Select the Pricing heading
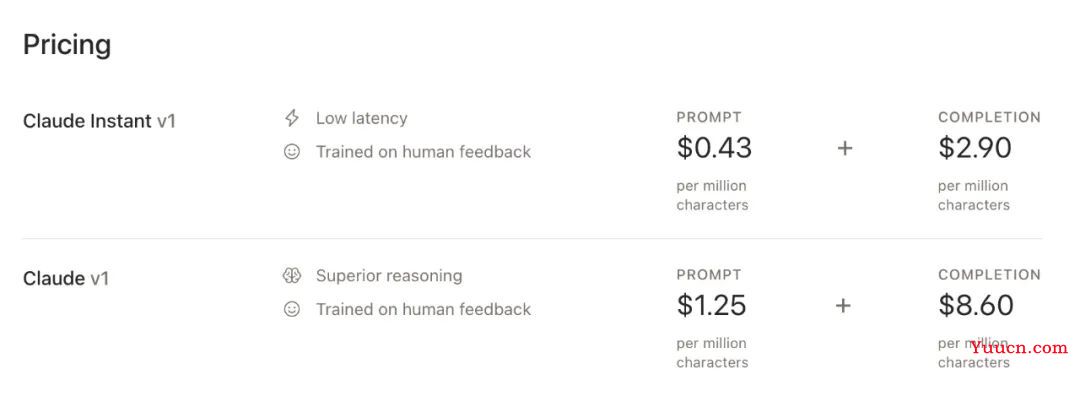The height and width of the screenshot is (402, 1080). [x=67, y=45]
